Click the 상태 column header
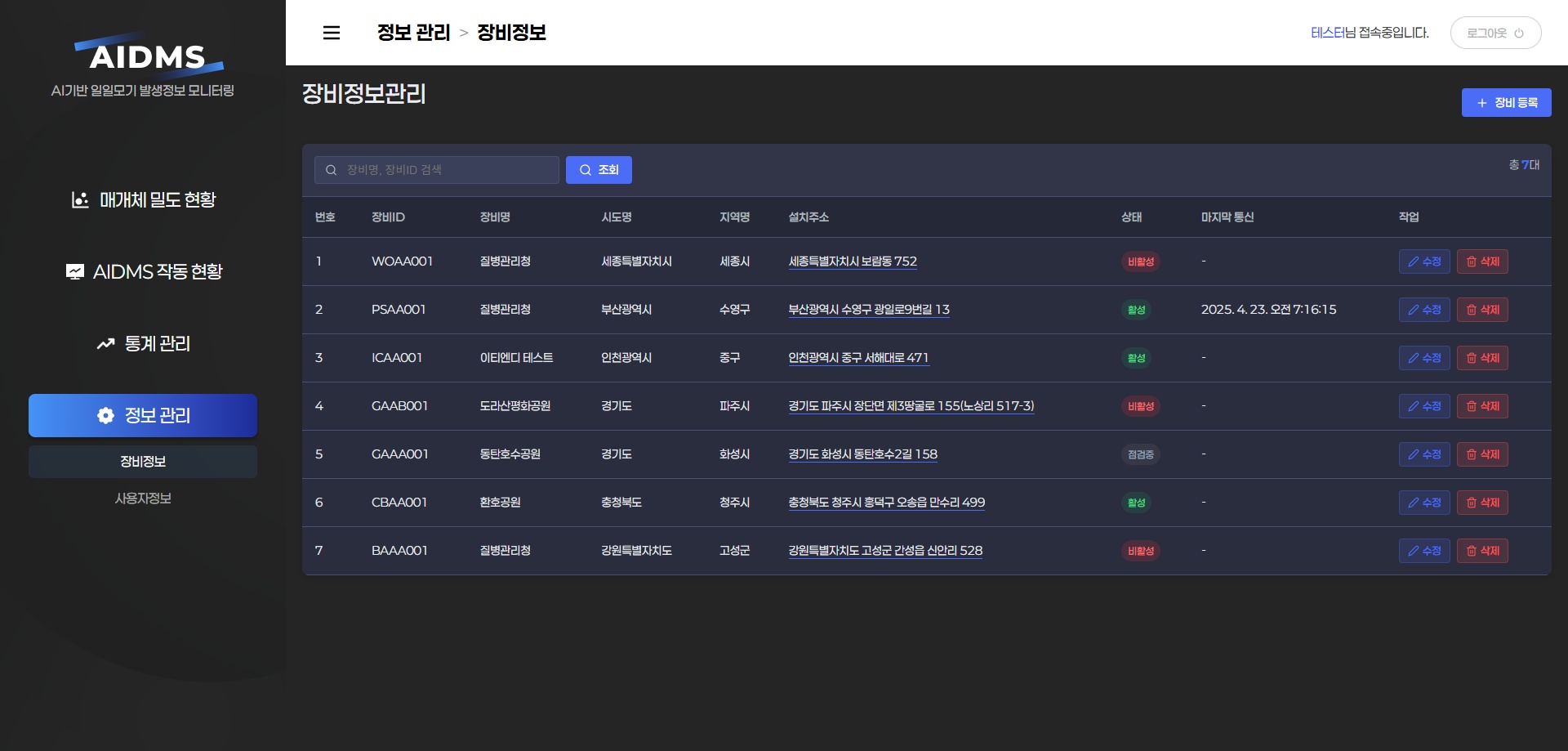The width and height of the screenshot is (1568, 751). [x=1131, y=217]
